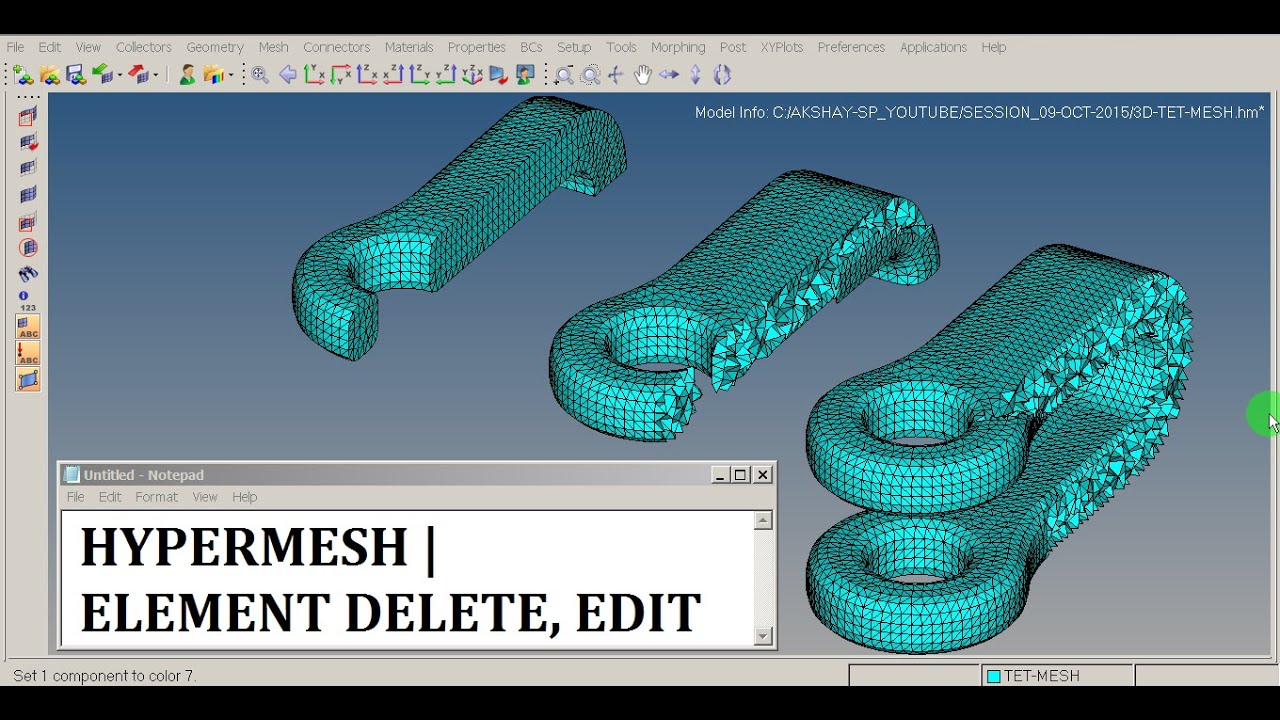The width and height of the screenshot is (1280, 720).
Task: Click the circle zoom icon
Action: 590,75
